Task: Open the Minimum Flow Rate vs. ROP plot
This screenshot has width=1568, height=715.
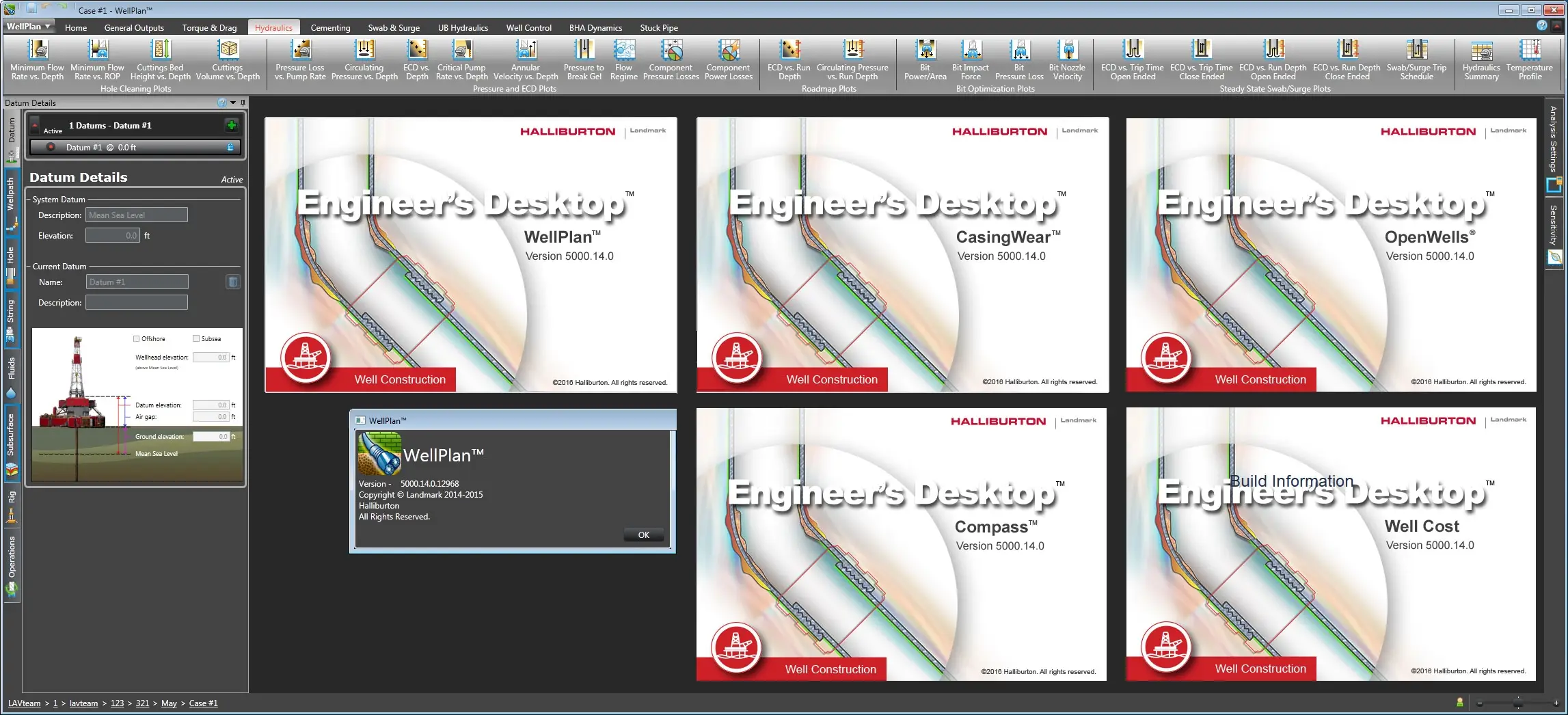Action: pyautogui.click(x=97, y=60)
